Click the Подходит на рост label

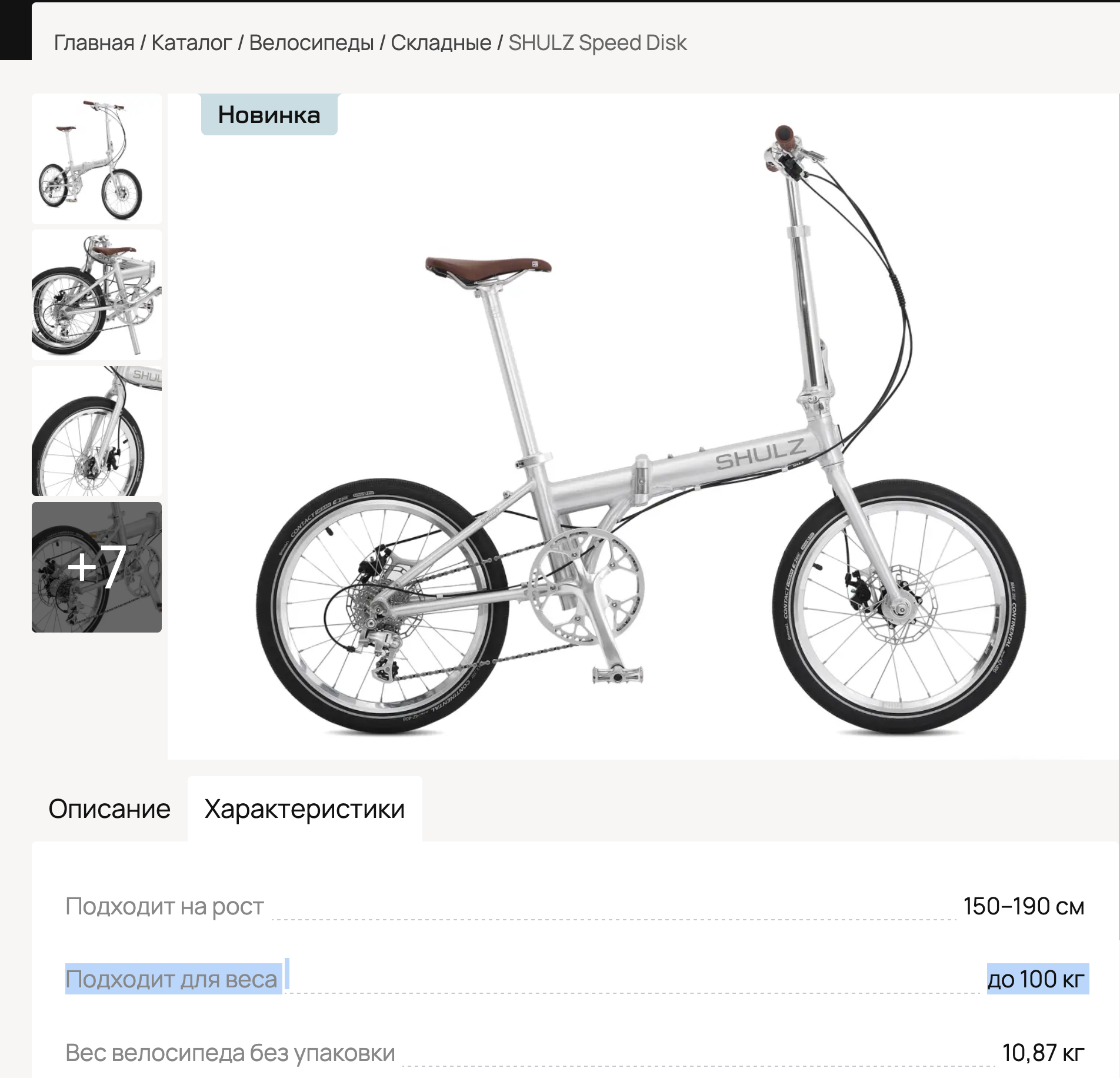165,906
